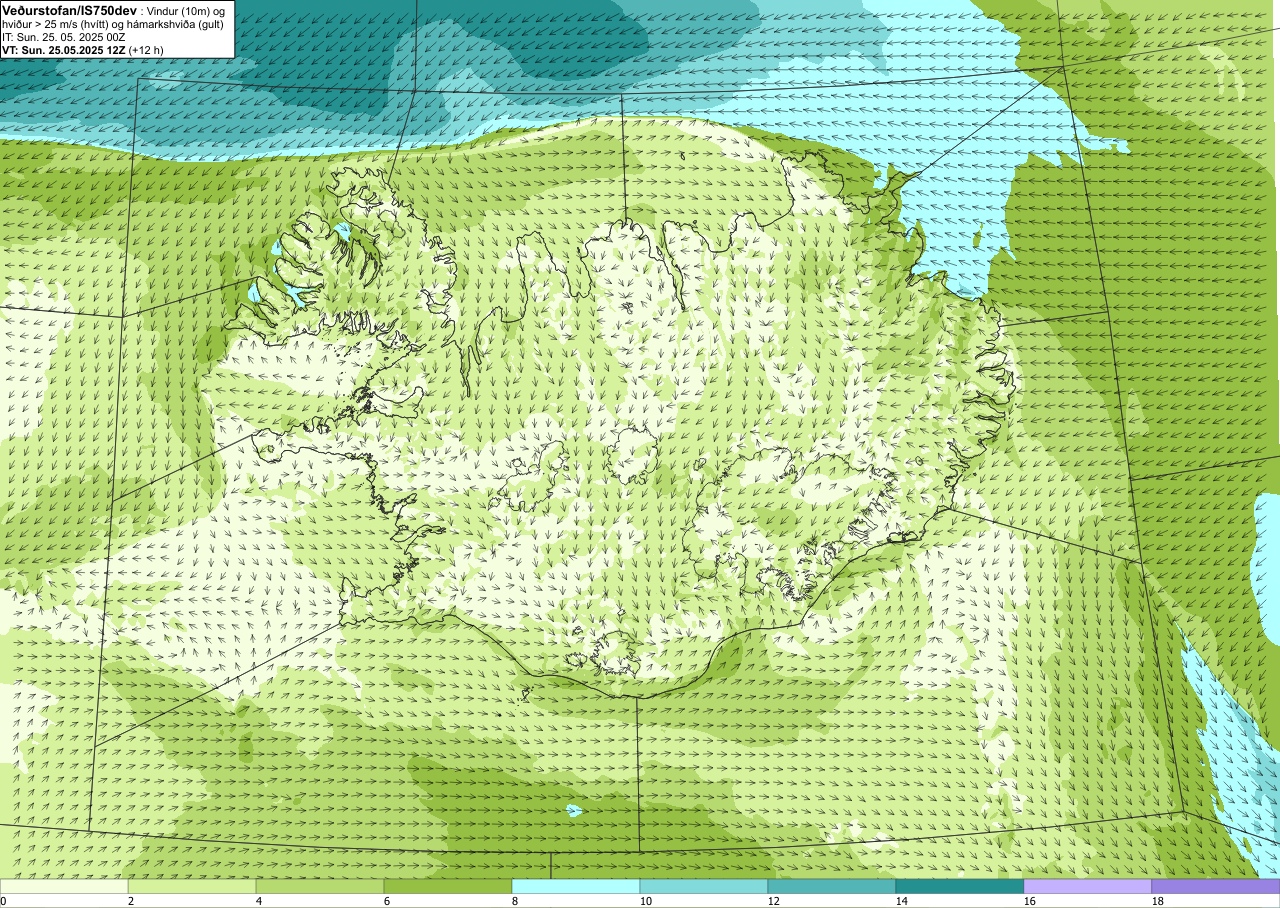Image resolution: width=1280 pixels, height=908 pixels.
Task: Click the 16–18 m/s lavender legend swatch
Action: click(1088, 886)
